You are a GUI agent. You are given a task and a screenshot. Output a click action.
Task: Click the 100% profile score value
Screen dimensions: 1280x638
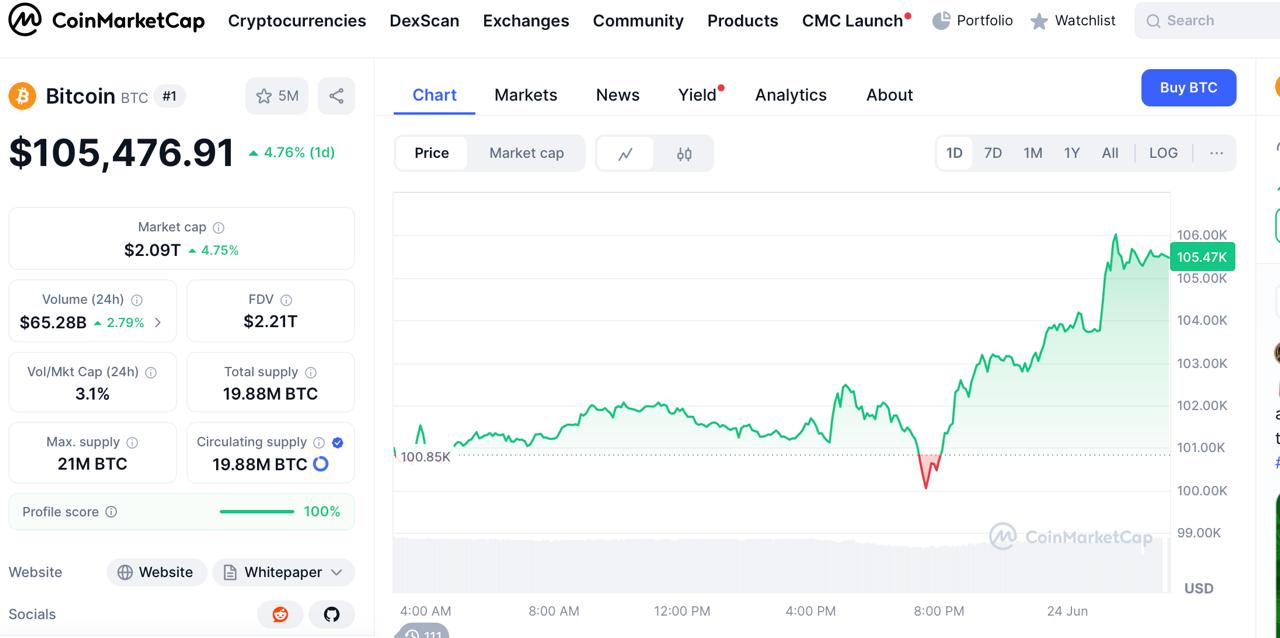point(322,512)
